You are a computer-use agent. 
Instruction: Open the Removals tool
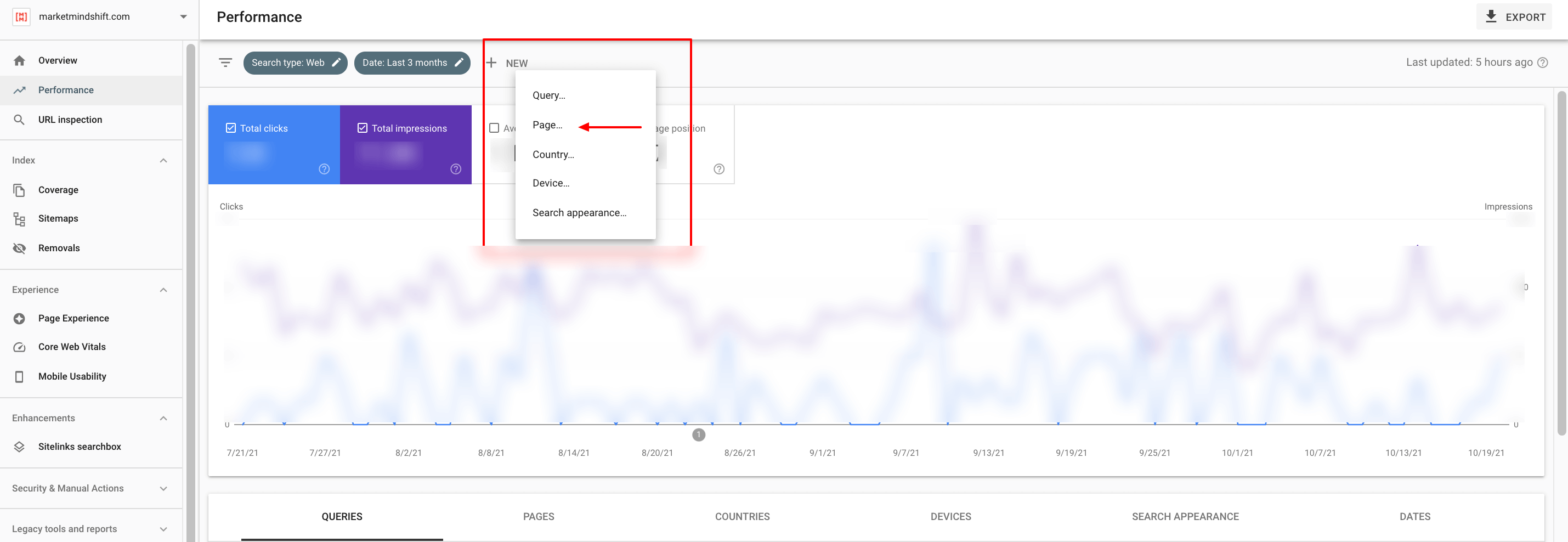pyautogui.click(x=59, y=248)
